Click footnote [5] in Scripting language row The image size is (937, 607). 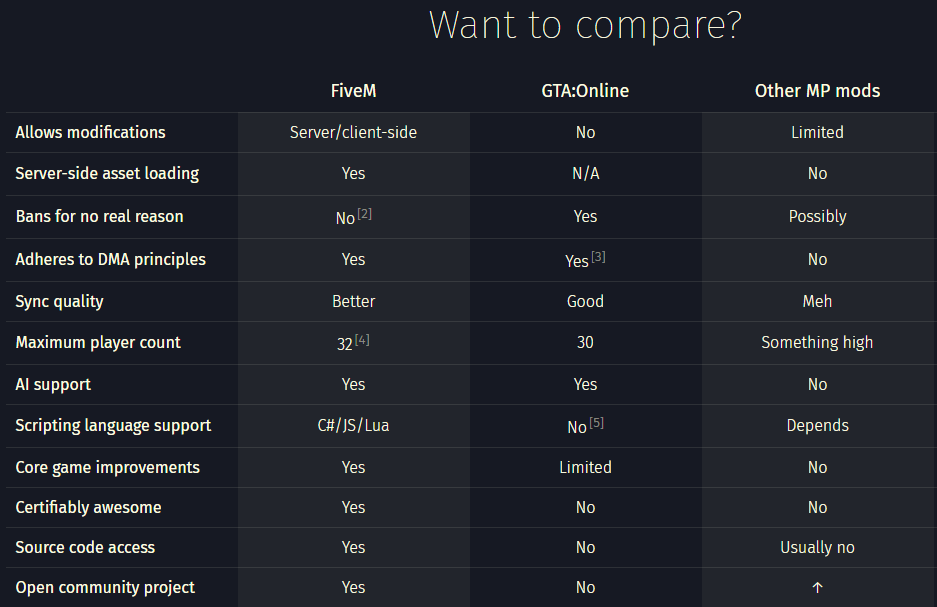(596, 423)
